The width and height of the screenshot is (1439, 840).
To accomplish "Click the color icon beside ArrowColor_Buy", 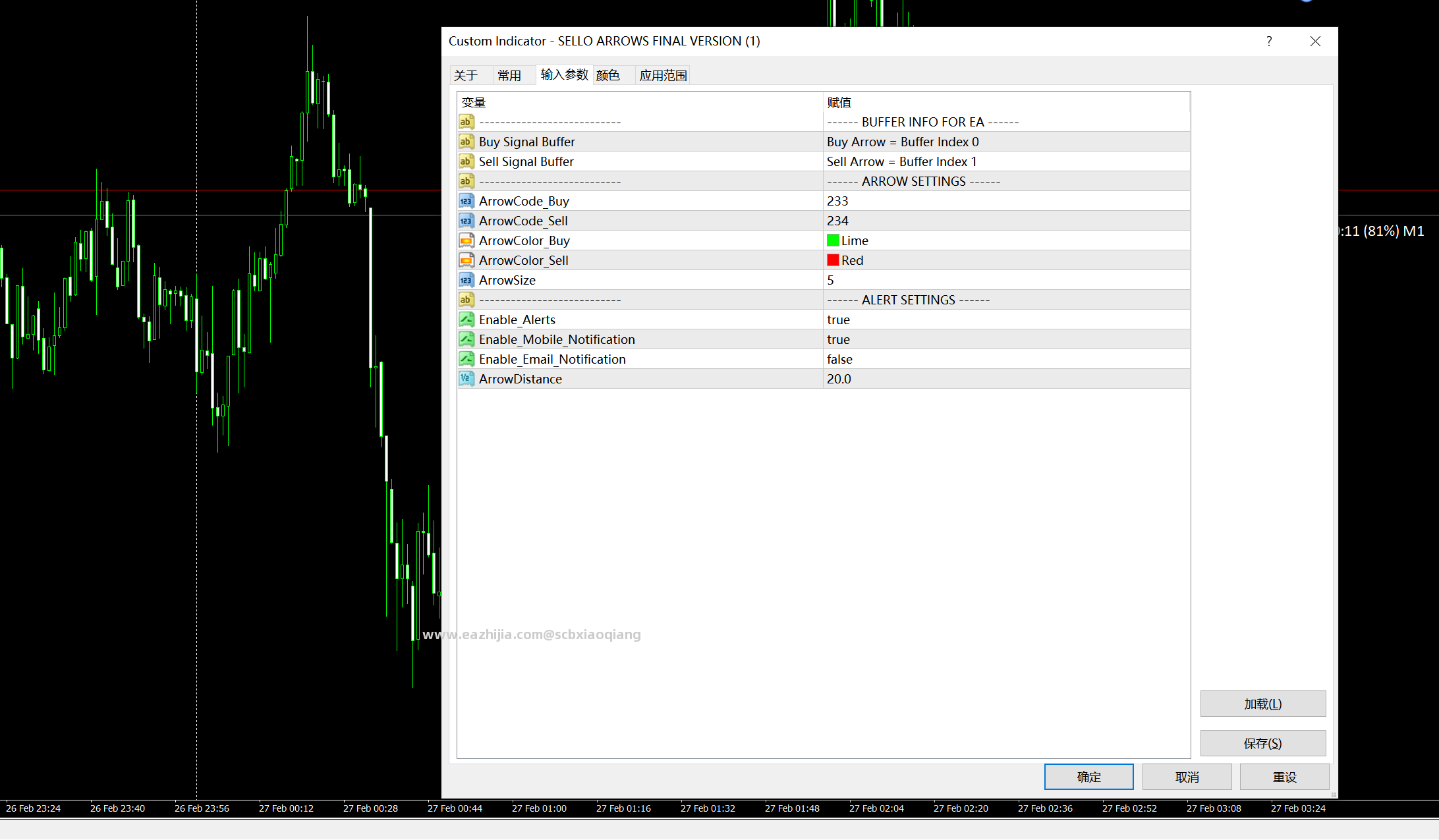I will pyautogui.click(x=466, y=240).
